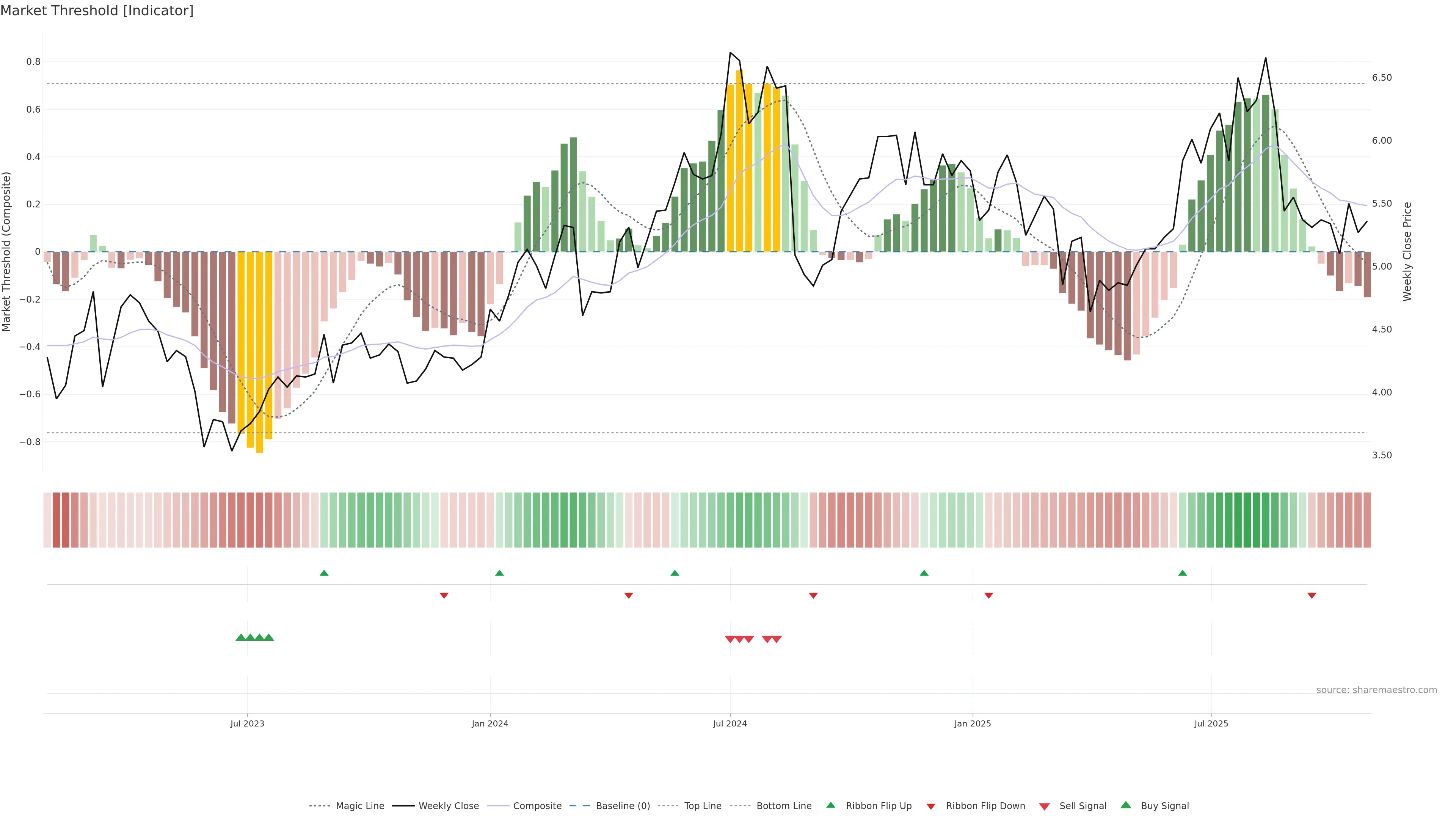Click the last red Ribbon Flip Down marker in late 2025
The height and width of the screenshot is (819, 1456).
(x=1312, y=596)
